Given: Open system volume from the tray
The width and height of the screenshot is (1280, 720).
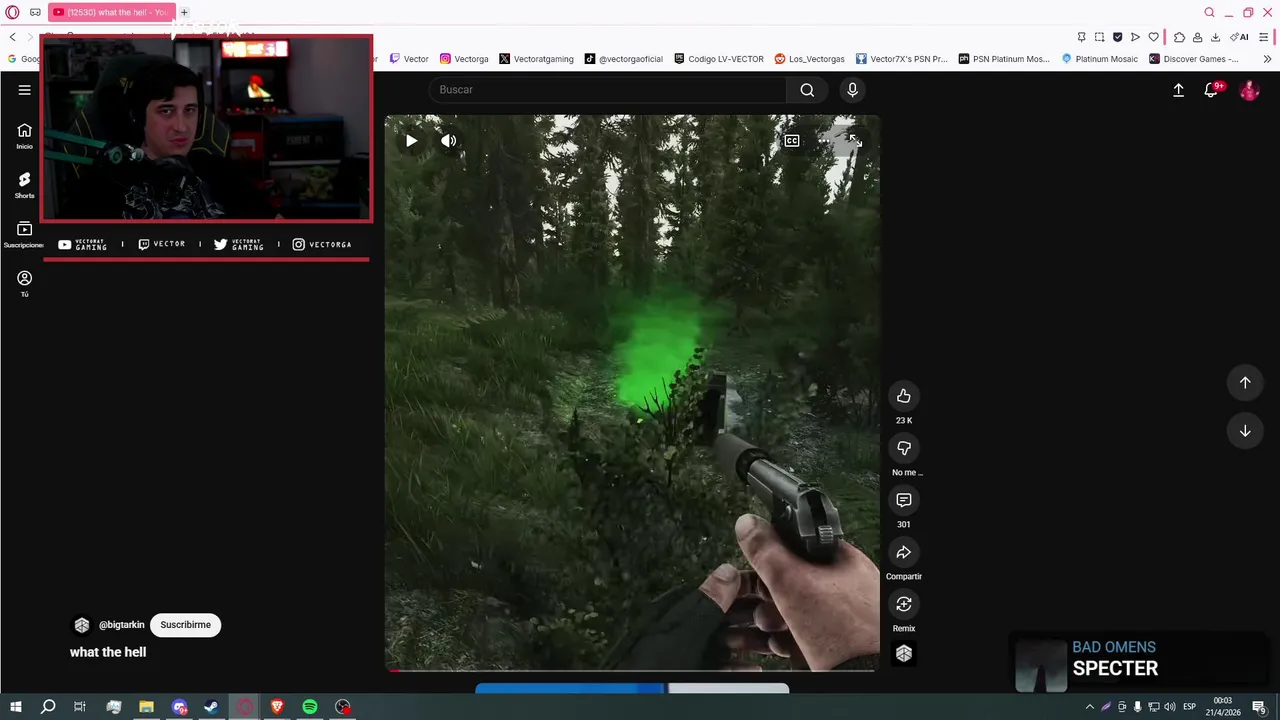Looking at the screenshot, I should pos(1170,707).
